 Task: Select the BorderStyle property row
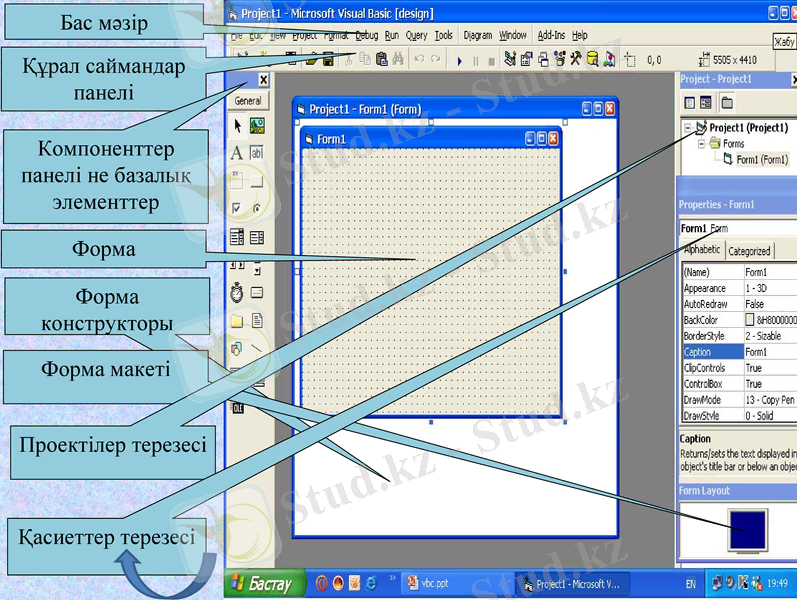point(740,336)
